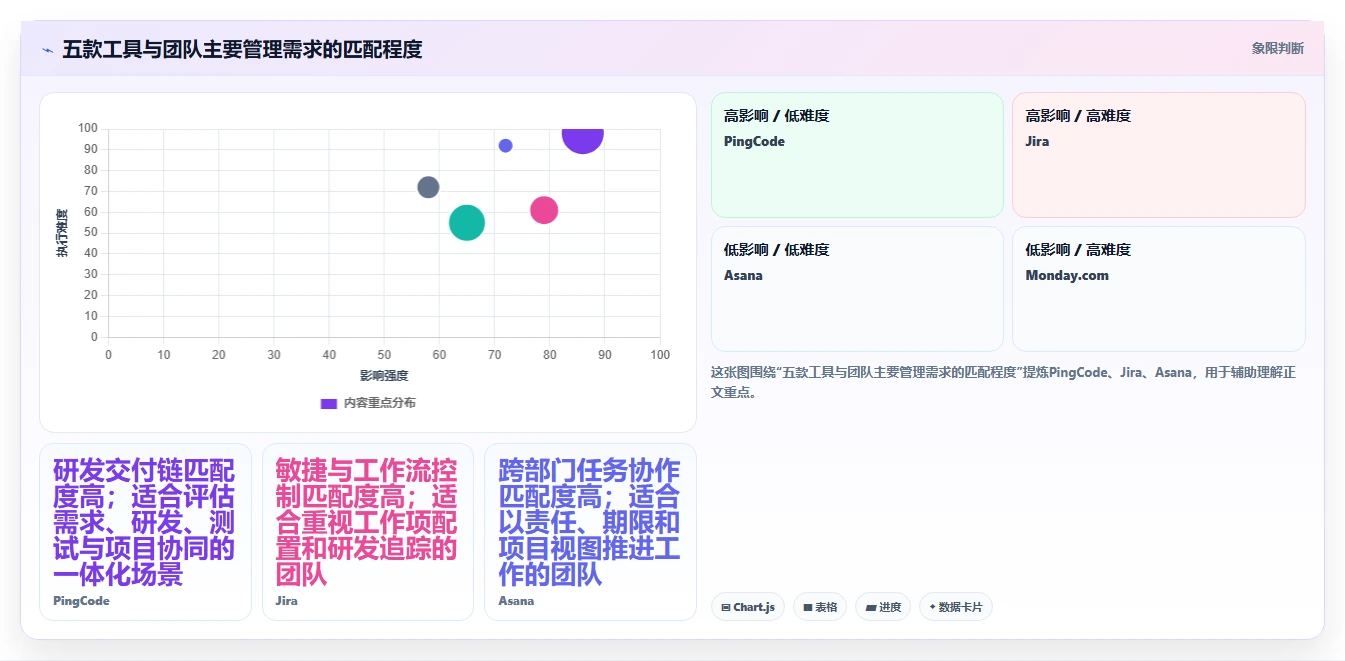Open the 低影响 / 低难度 quadrant card
This screenshot has width=1345, height=661.
tap(857, 289)
